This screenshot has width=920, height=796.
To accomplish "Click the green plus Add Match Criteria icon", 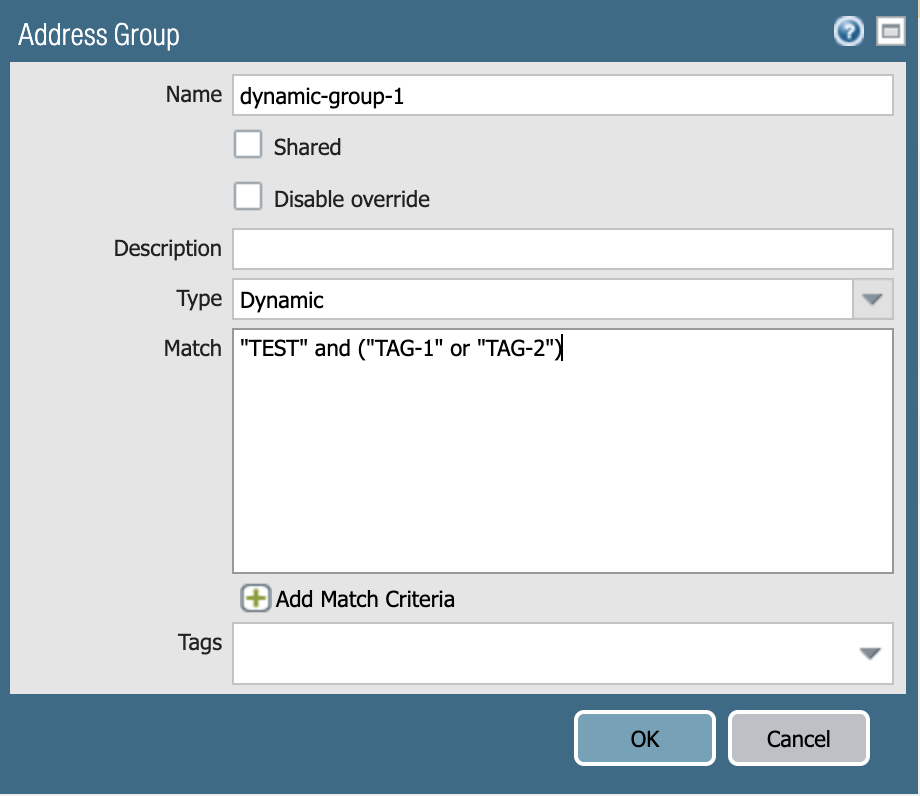I will tap(255, 598).
